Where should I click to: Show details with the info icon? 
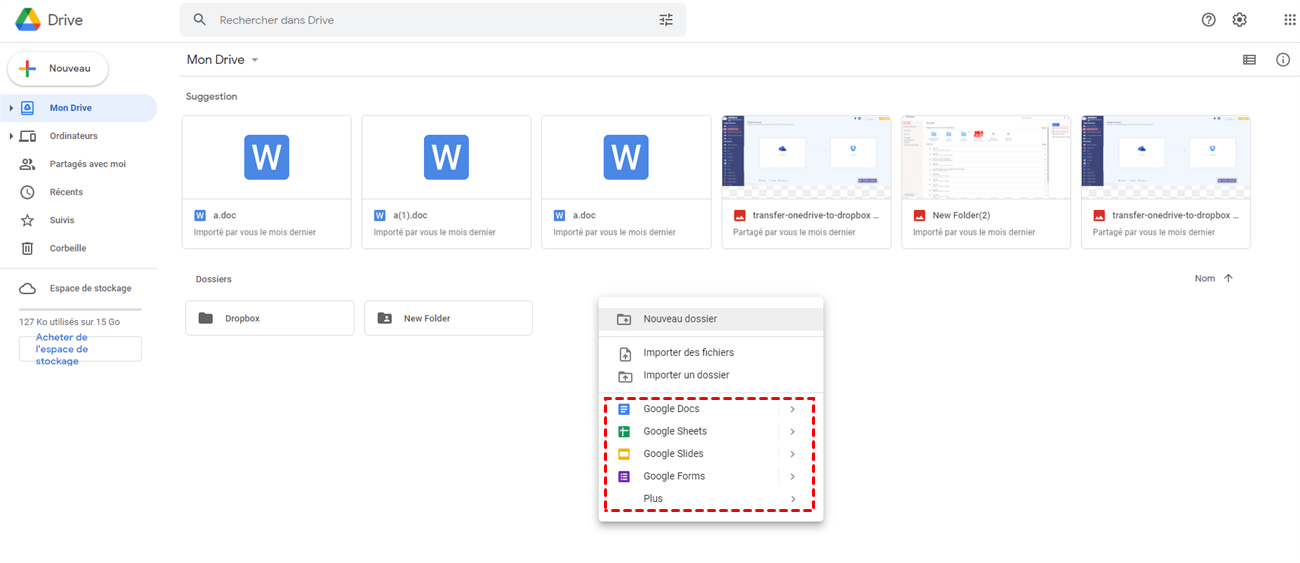click(1282, 60)
